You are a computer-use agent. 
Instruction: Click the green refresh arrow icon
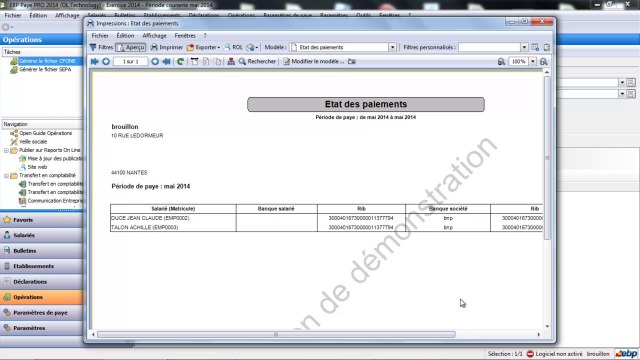coord(180,61)
